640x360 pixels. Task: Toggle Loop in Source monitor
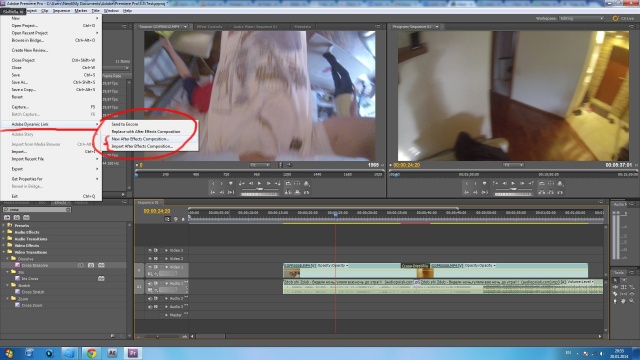[288, 184]
